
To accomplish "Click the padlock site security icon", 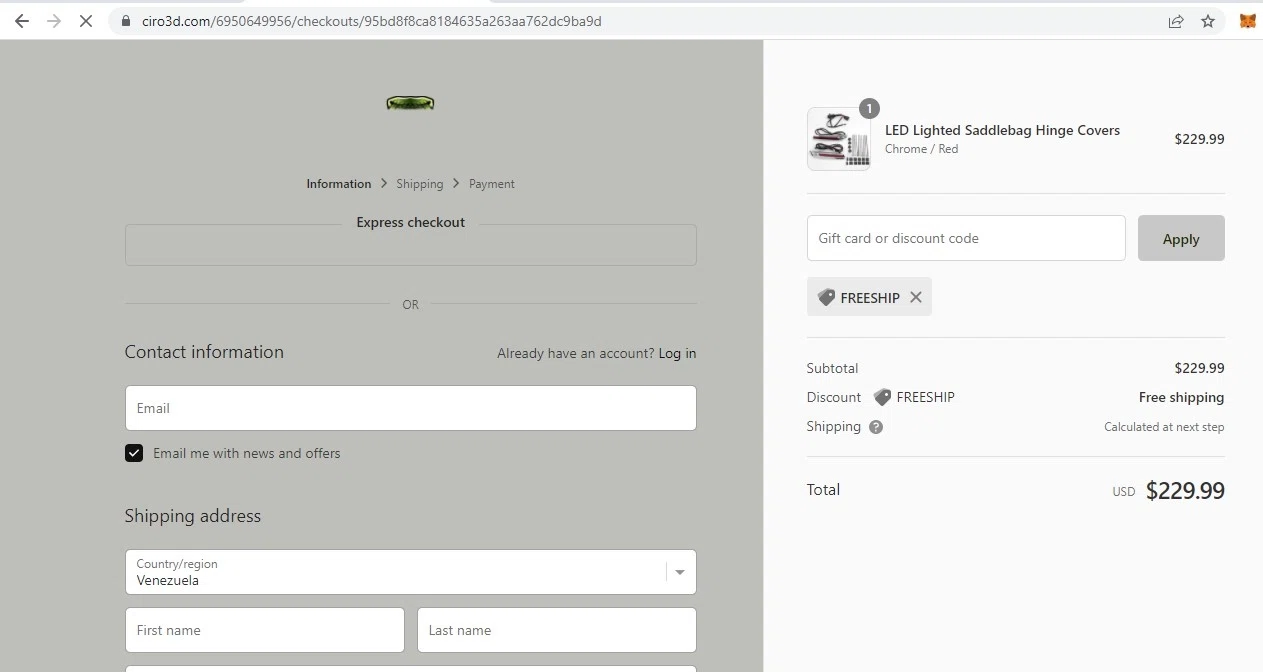I will coord(125,21).
